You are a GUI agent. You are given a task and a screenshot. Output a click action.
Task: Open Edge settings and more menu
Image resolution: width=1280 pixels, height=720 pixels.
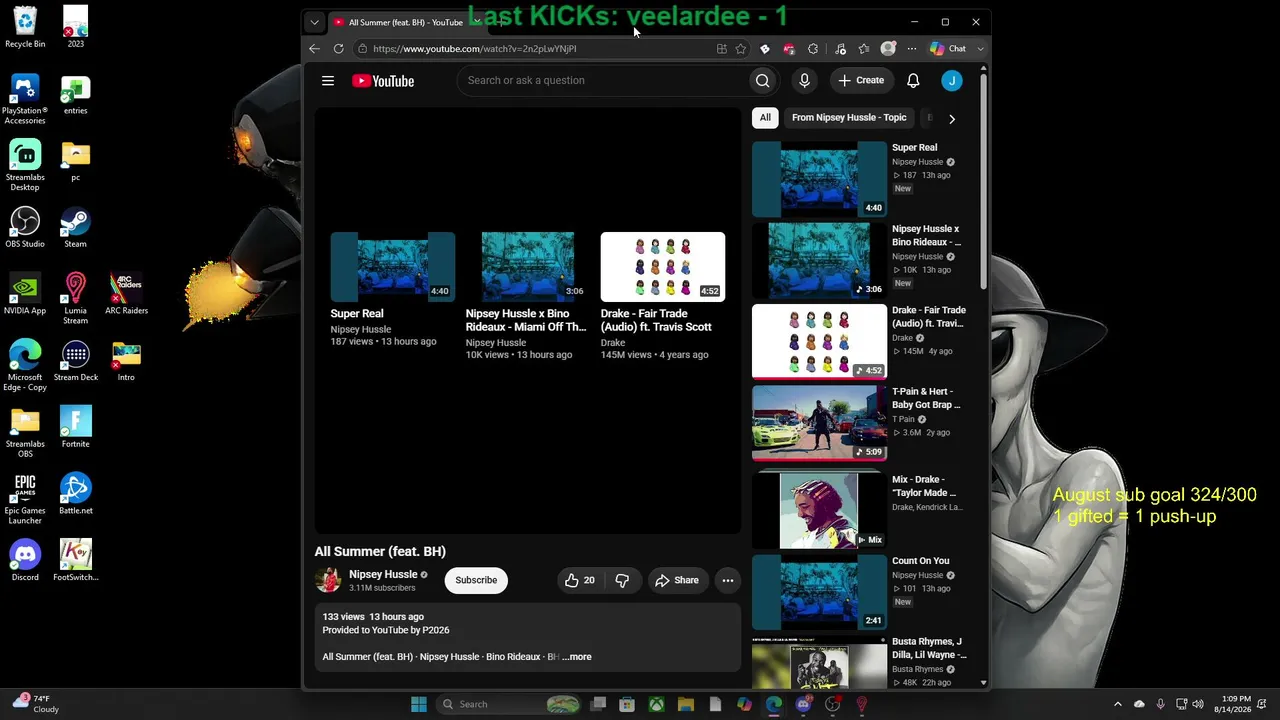(911, 49)
